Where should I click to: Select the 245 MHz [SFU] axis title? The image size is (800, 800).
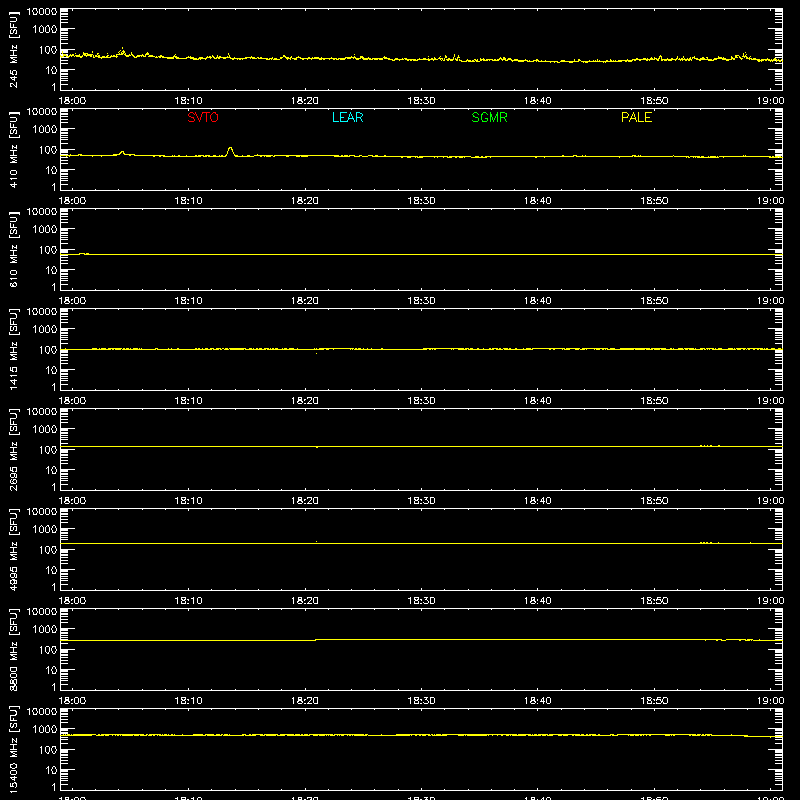13,49
